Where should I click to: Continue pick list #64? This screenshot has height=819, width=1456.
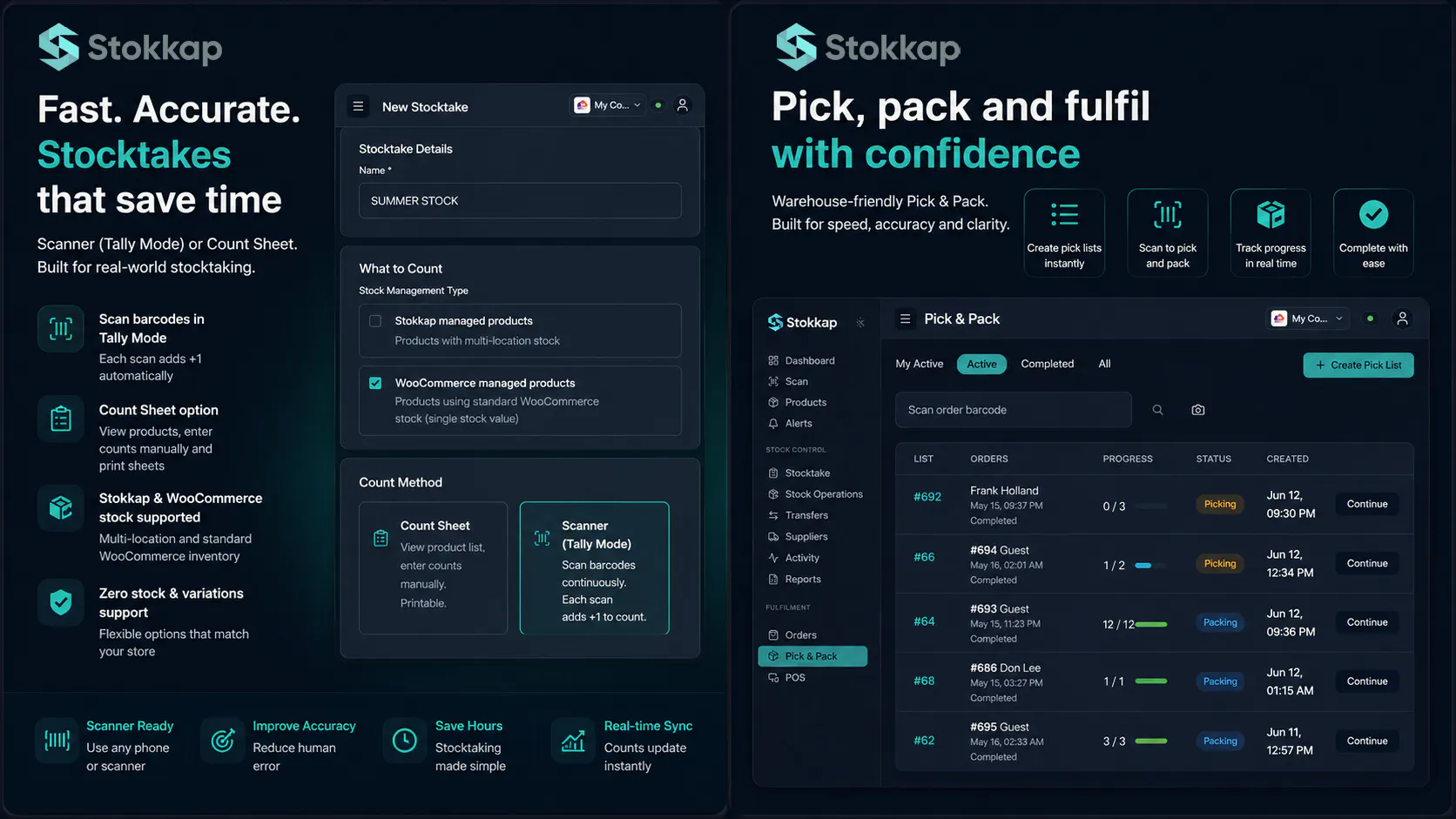coord(1367,622)
